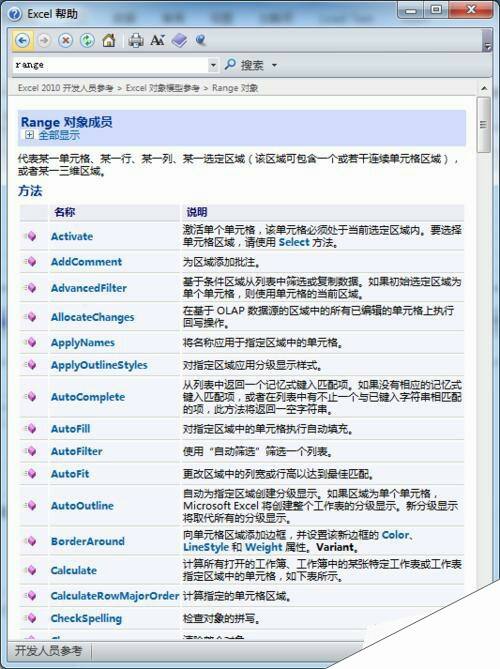This screenshot has width=500, height=669.
Task: Click the 说明 column header
Action: click(197, 212)
